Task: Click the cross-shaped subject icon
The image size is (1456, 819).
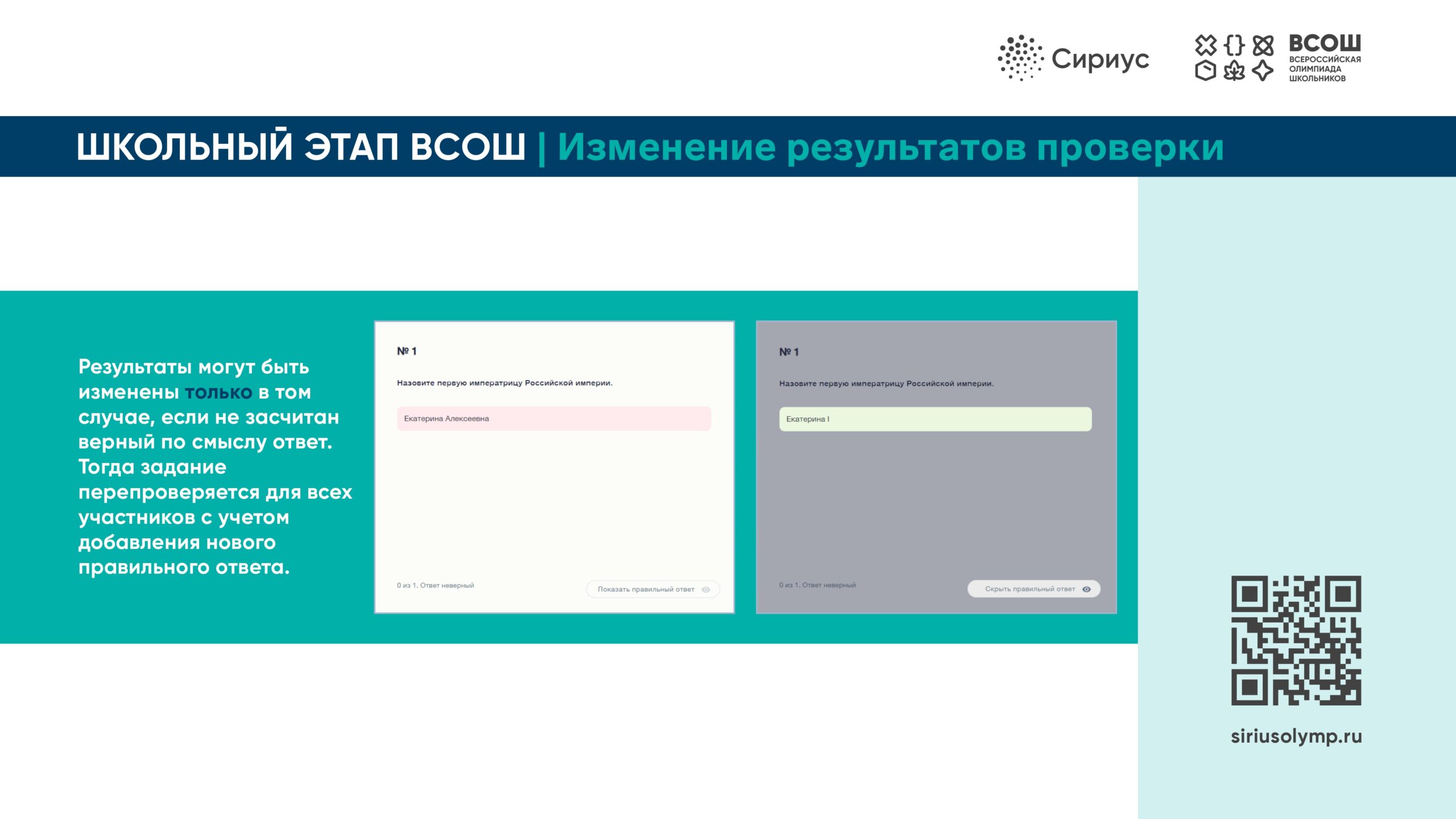Action: click(x=1205, y=45)
